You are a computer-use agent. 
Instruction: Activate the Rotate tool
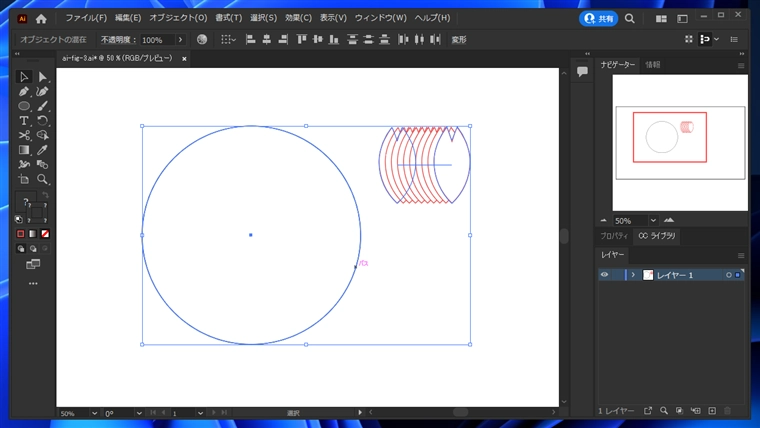(43, 121)
